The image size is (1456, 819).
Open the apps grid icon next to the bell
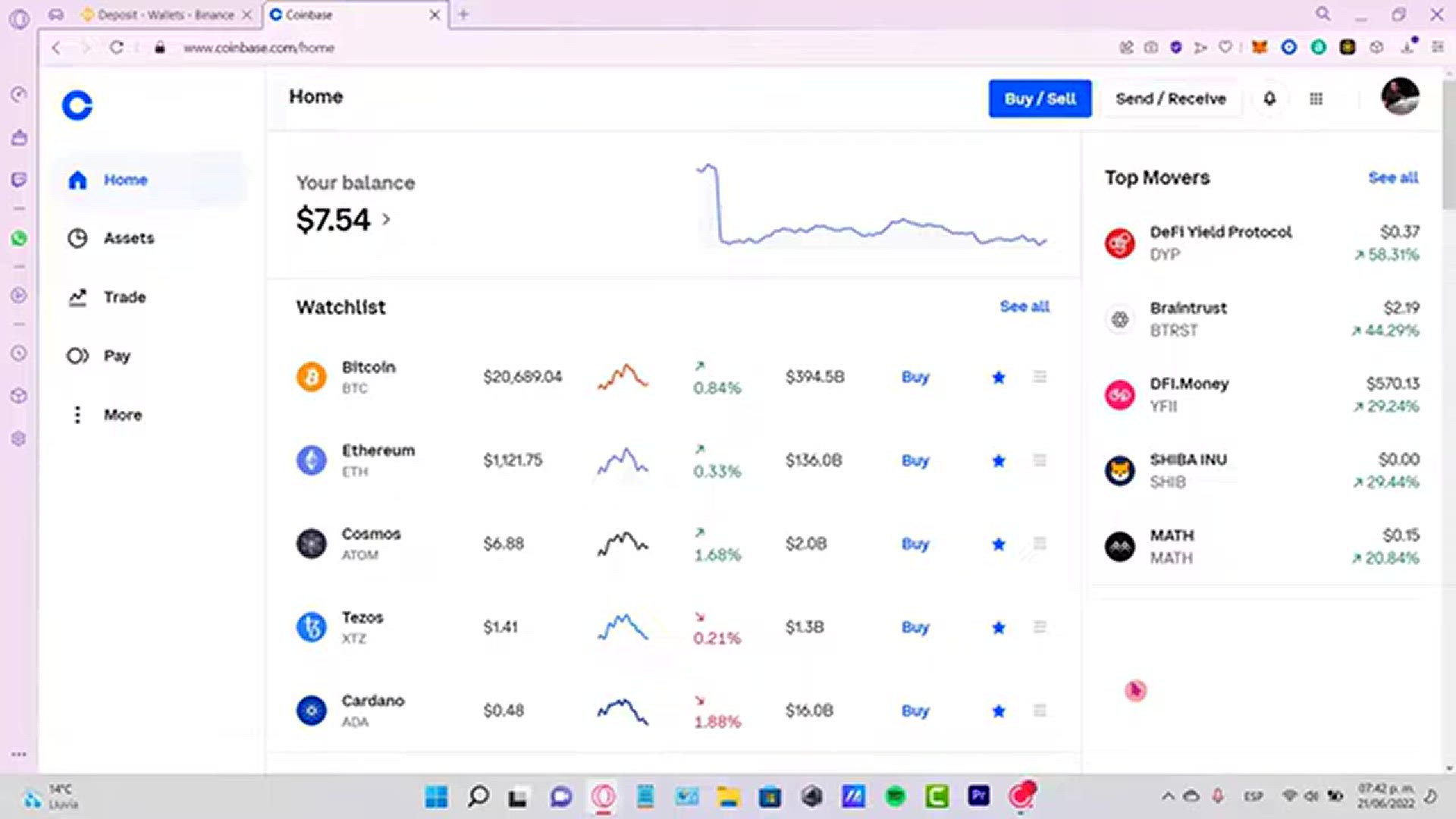1317,99
